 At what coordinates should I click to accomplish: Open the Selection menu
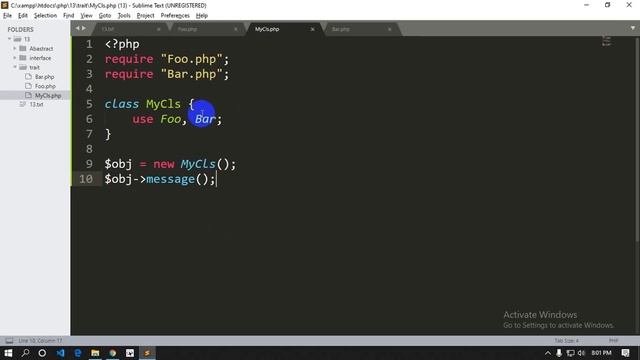(45, 16)
